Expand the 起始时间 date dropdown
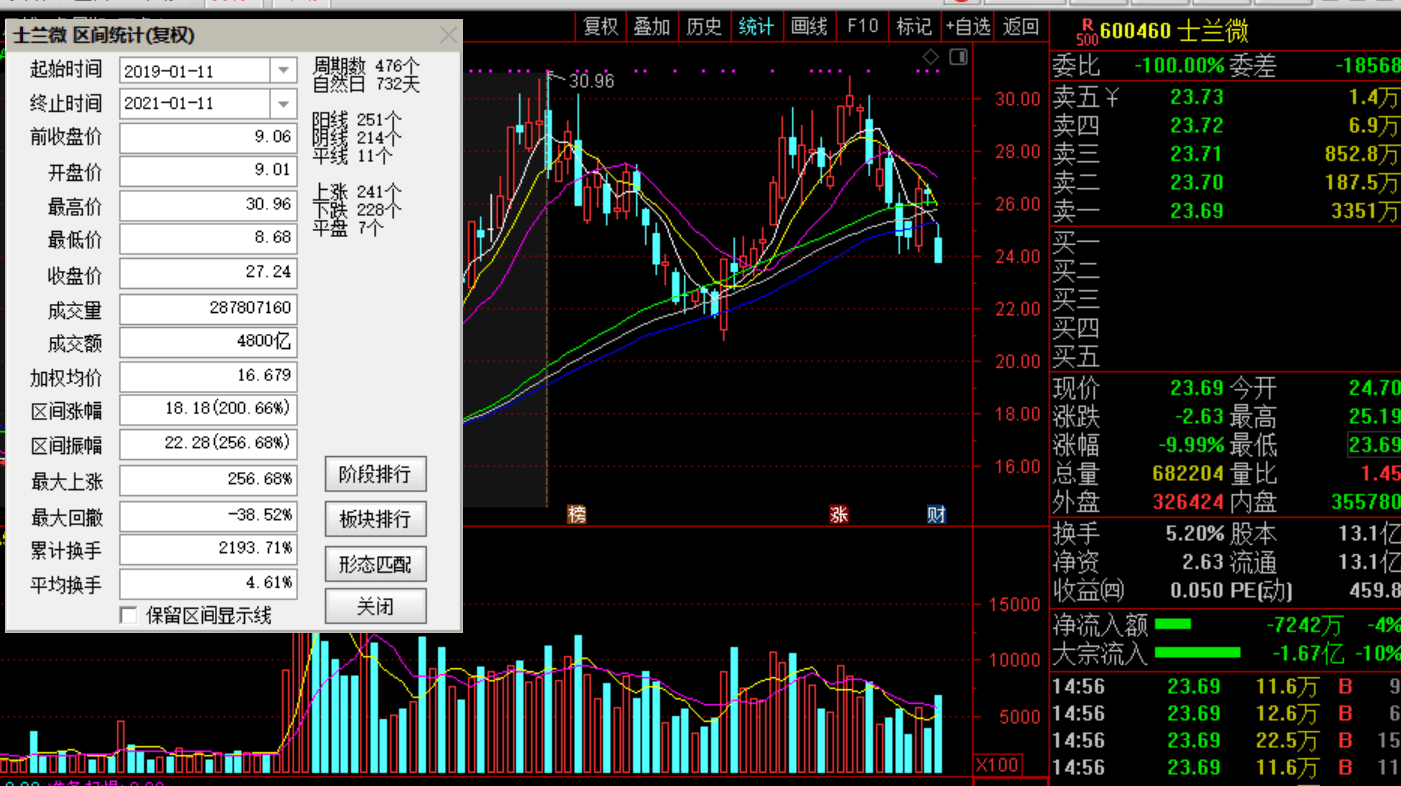Image resolution: width=1401 pixels, height=786 pixels. (284, 70)
